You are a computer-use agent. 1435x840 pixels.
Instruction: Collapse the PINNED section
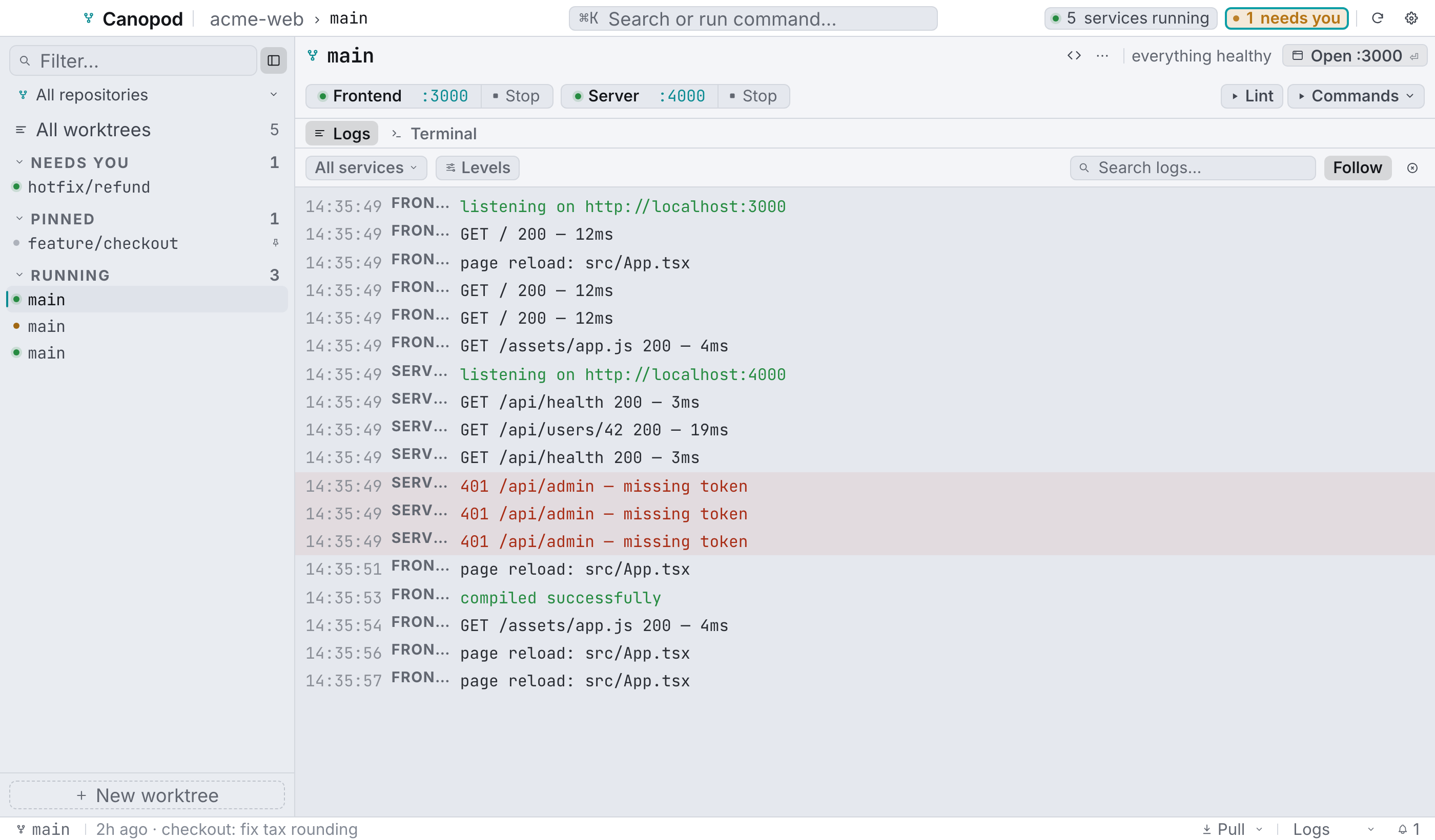pos(19,219)
